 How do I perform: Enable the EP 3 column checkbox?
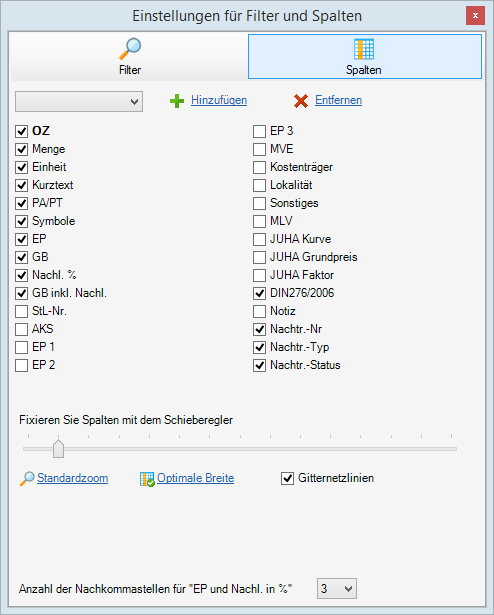259,131
